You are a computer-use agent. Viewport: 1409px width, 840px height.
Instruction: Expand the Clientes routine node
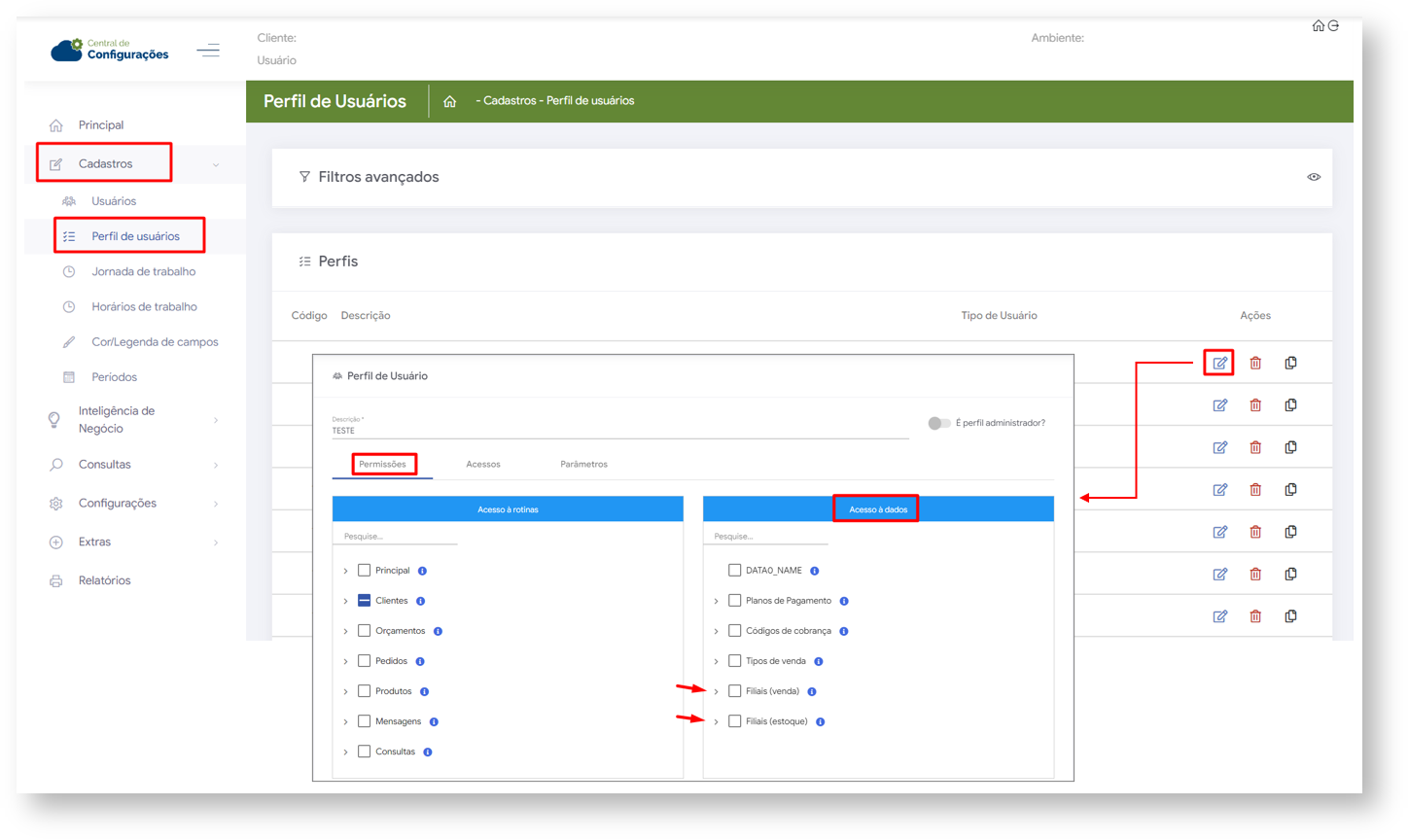(x=345, y=602)
